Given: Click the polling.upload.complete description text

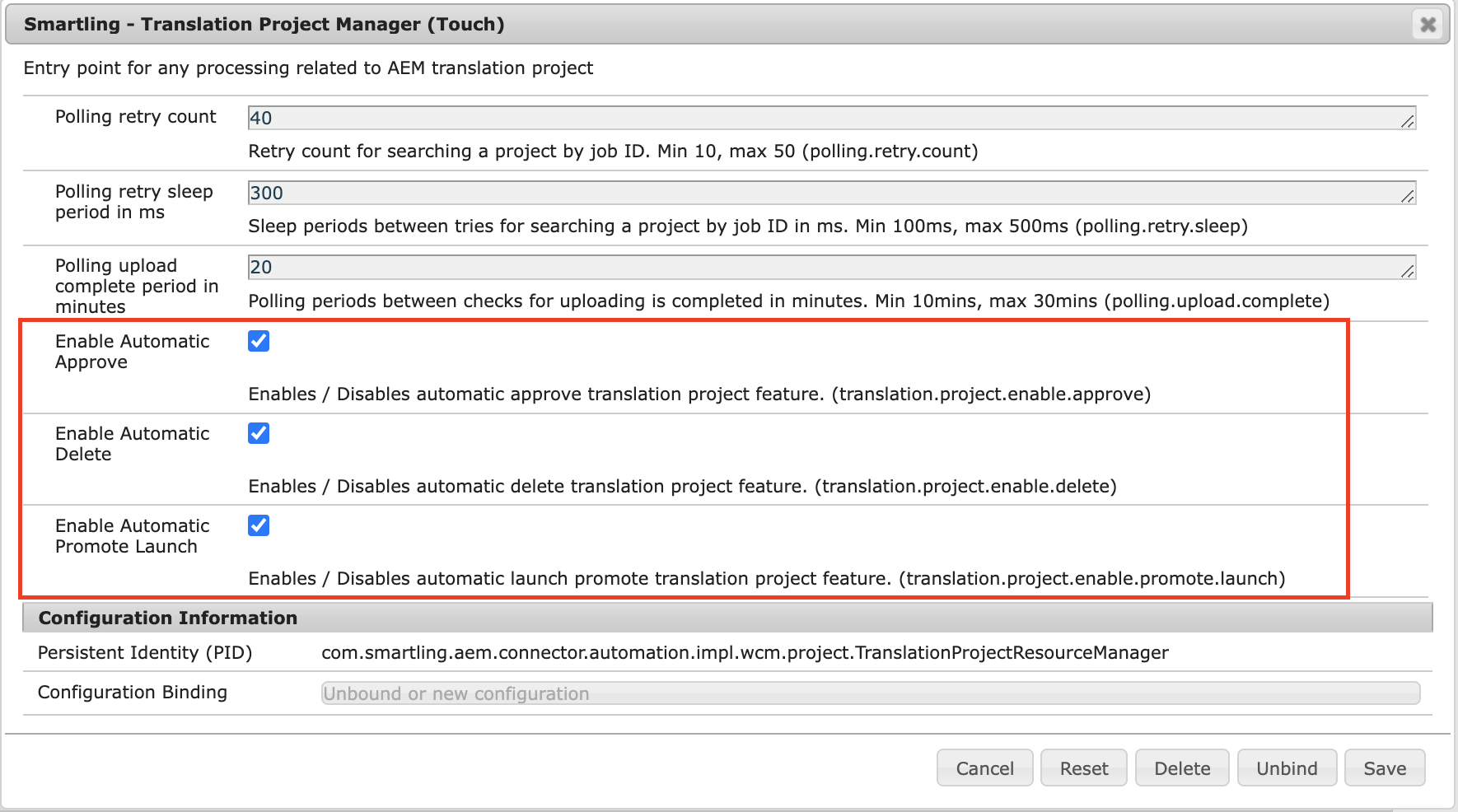Looking at the screenshot, I should point(789,301).
